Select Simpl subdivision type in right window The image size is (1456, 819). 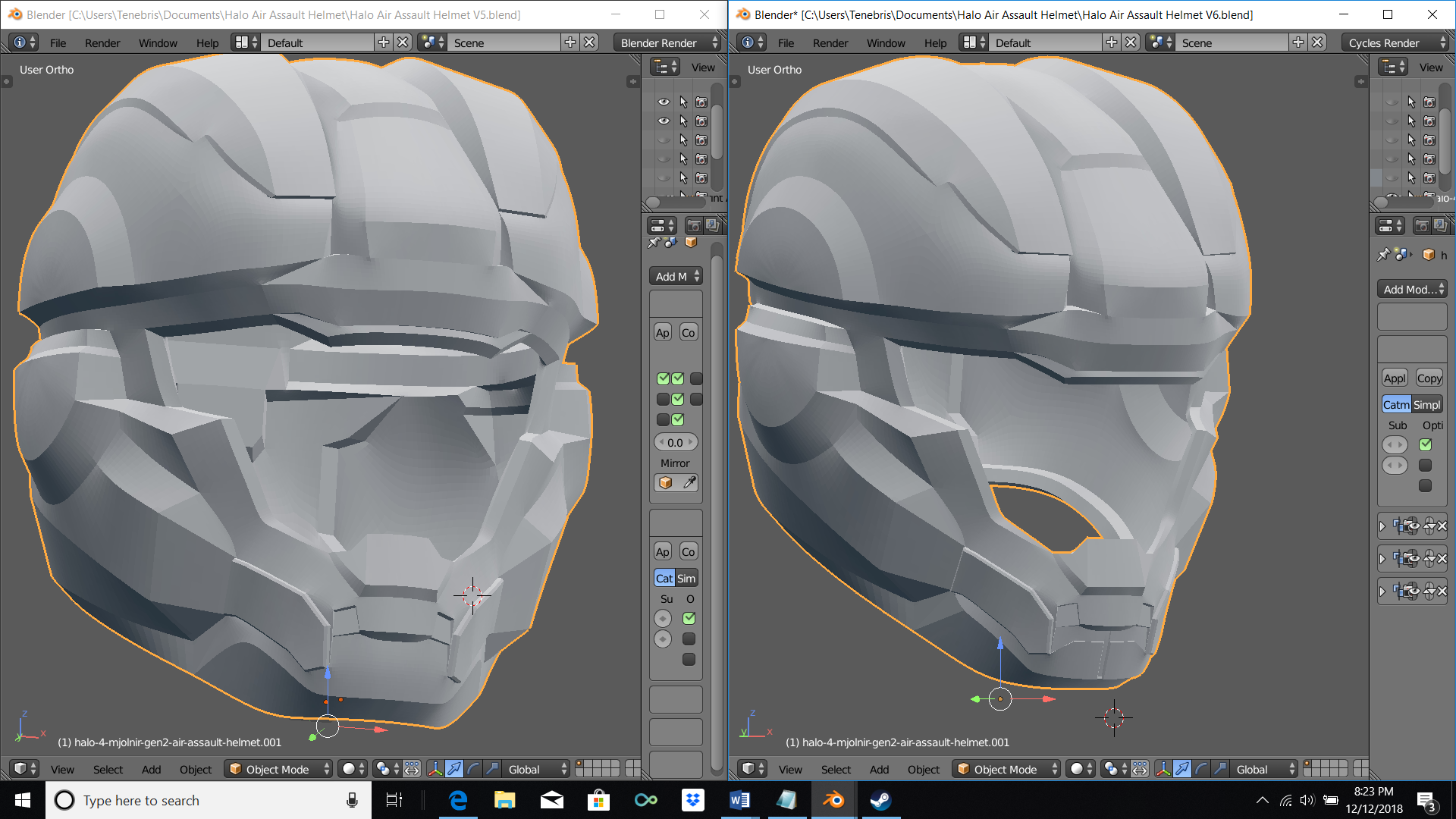click(1426, 404)
